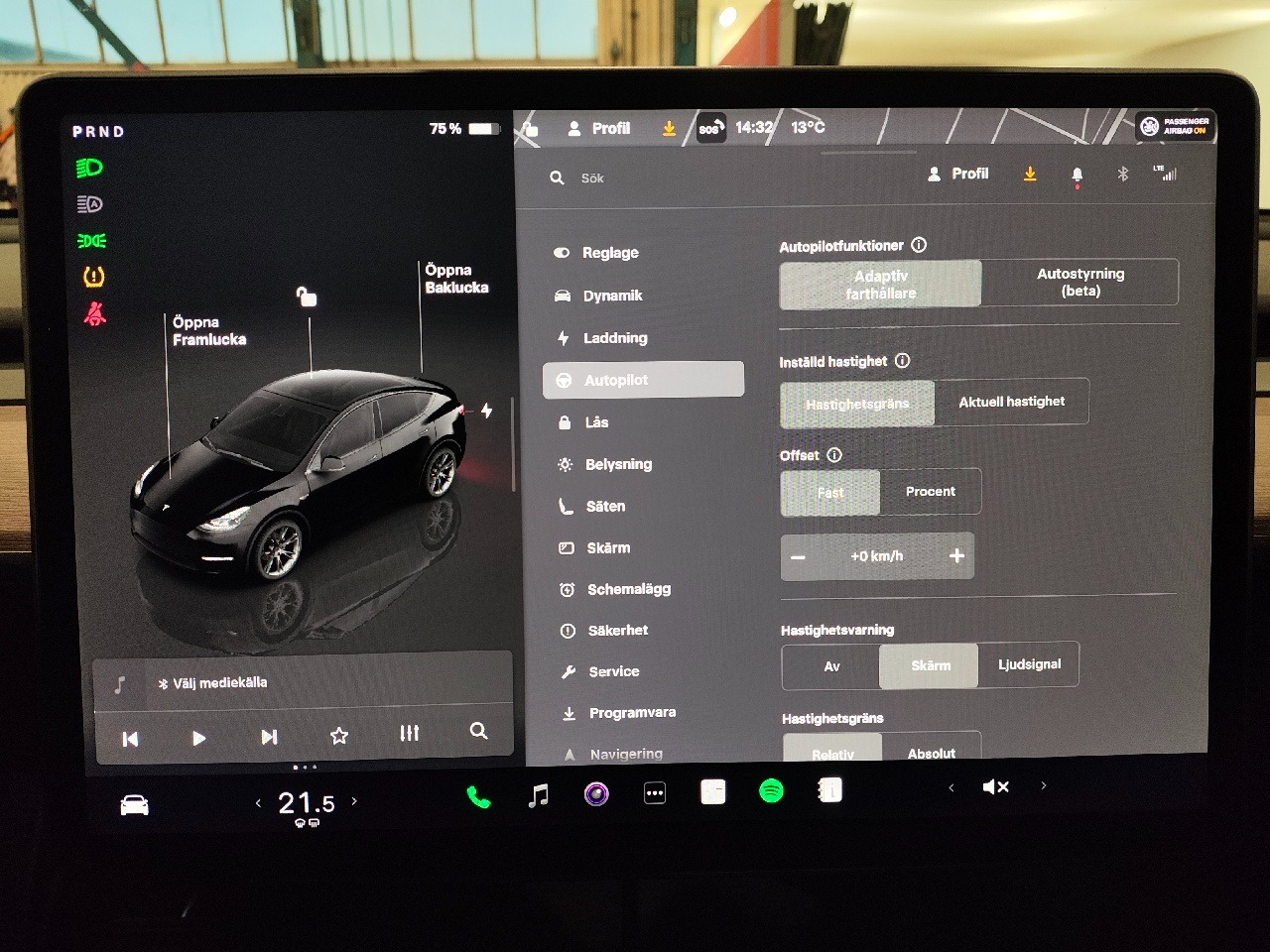Lower temperature with the left chevron
This screenshot has height=952, width=1270.
coord(258,803)
